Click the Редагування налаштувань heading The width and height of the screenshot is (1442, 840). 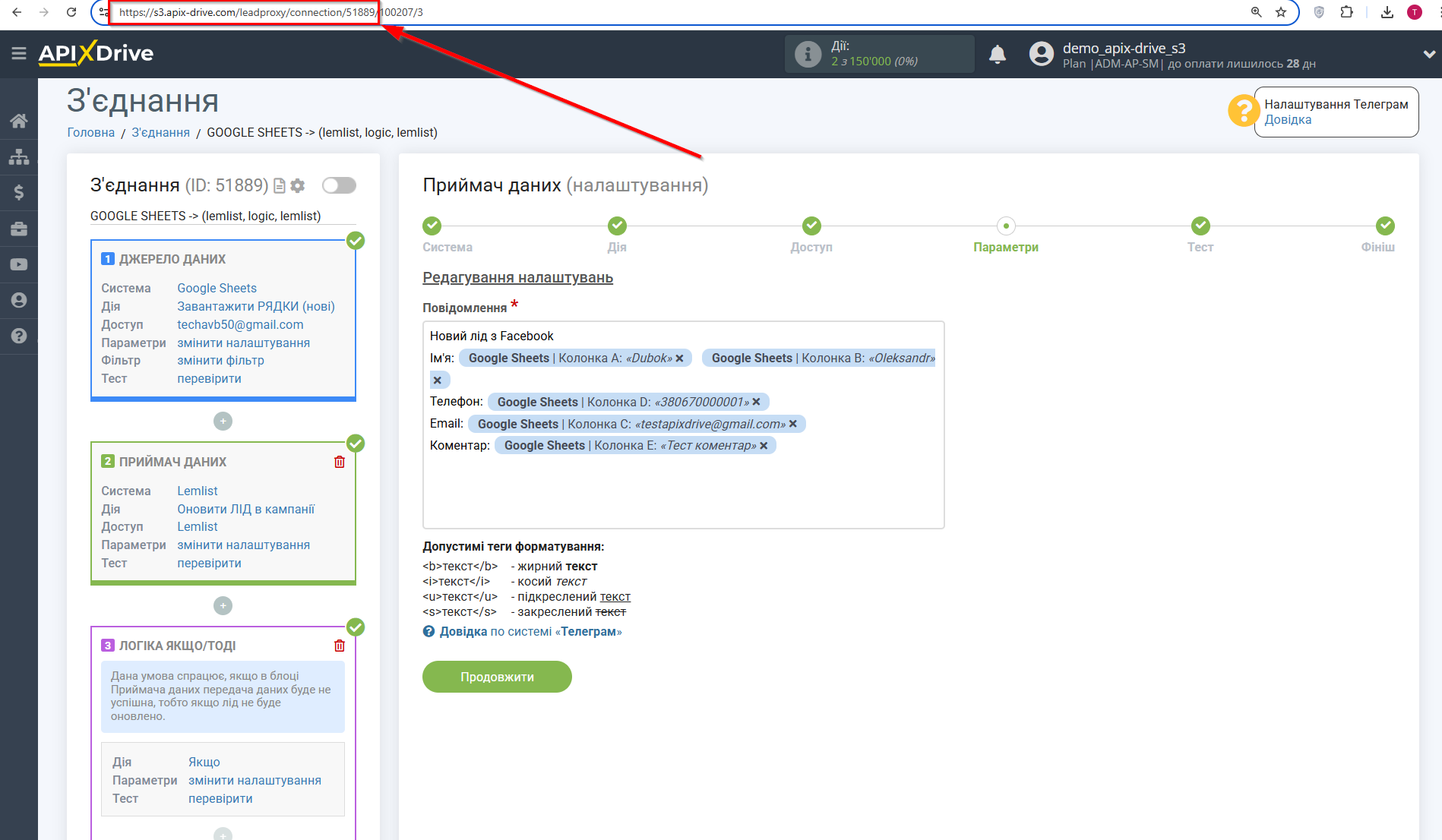(x=517, y=277)
